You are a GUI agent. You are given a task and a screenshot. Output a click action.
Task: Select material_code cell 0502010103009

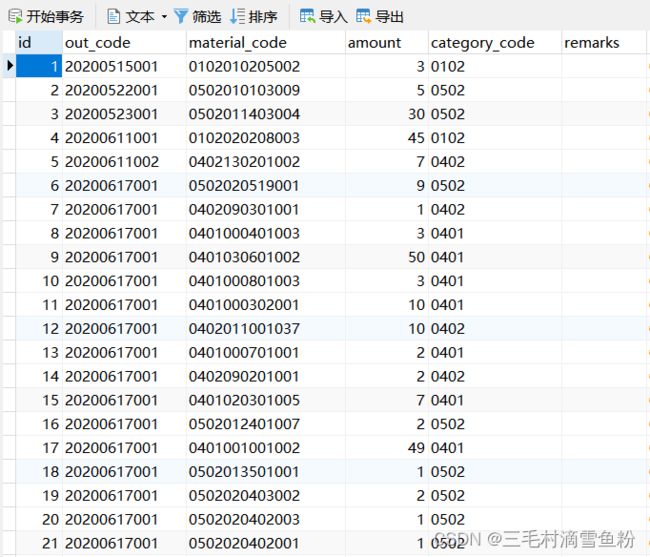[x=266, y=90]
